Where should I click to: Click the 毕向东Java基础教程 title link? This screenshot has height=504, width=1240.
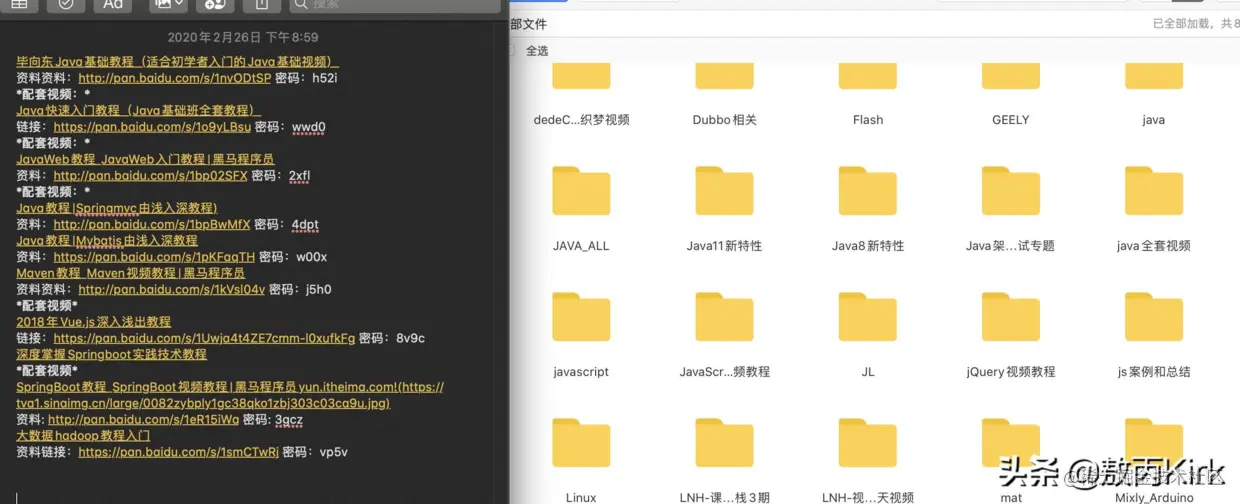pos(177,62)
